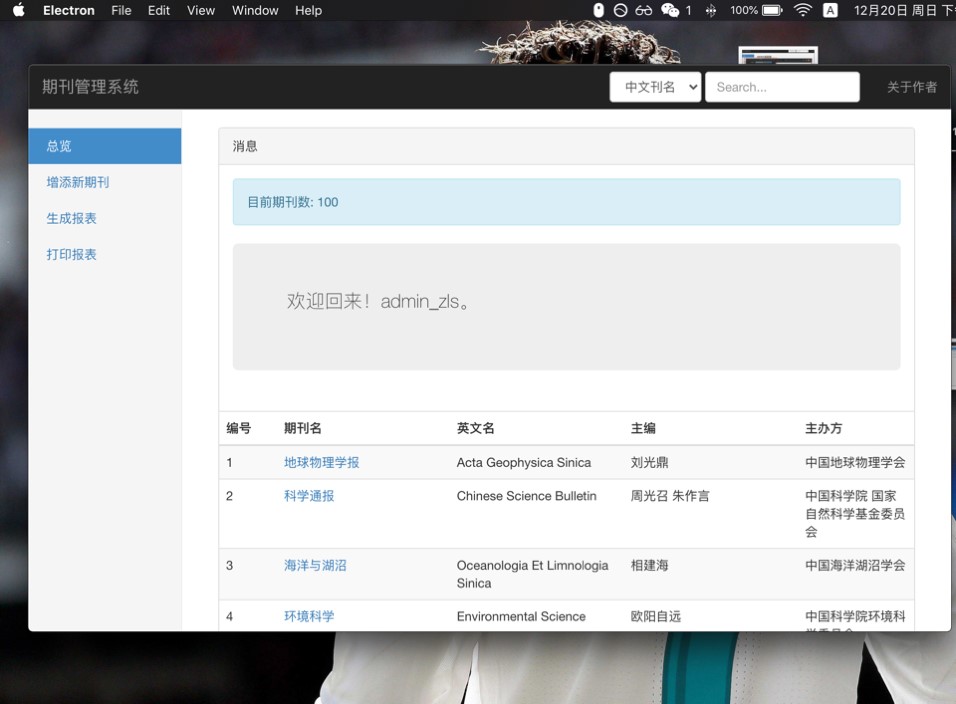Click the 目前期刊数: 100 notice
The width and height of the screenshot is (956, 704).
click(x=566, y=202)
